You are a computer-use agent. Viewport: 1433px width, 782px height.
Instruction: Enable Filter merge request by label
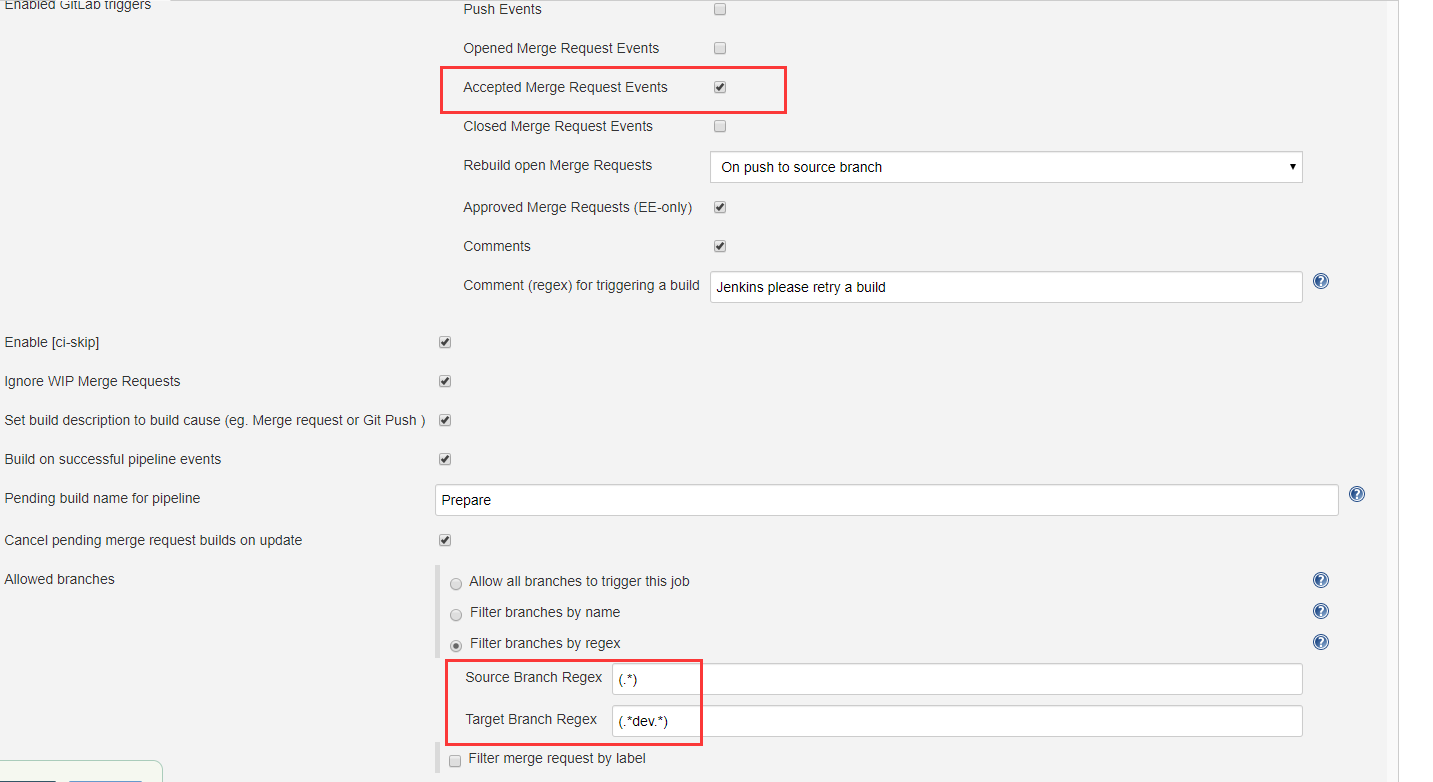[455, 761]
